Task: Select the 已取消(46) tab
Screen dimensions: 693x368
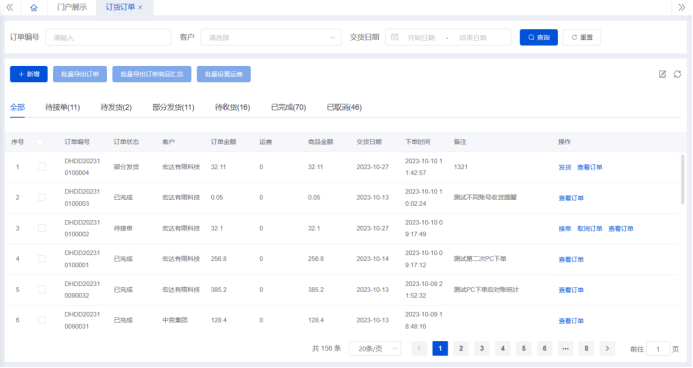Action: pos(344,107)
